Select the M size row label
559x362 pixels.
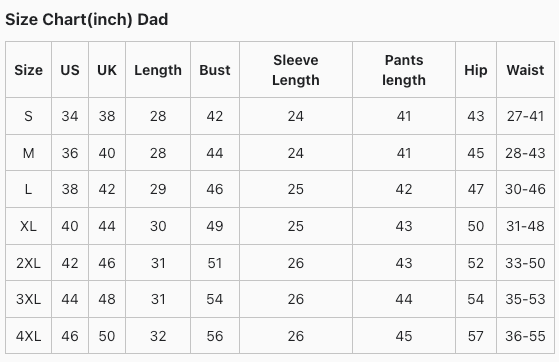coord(29,153)
